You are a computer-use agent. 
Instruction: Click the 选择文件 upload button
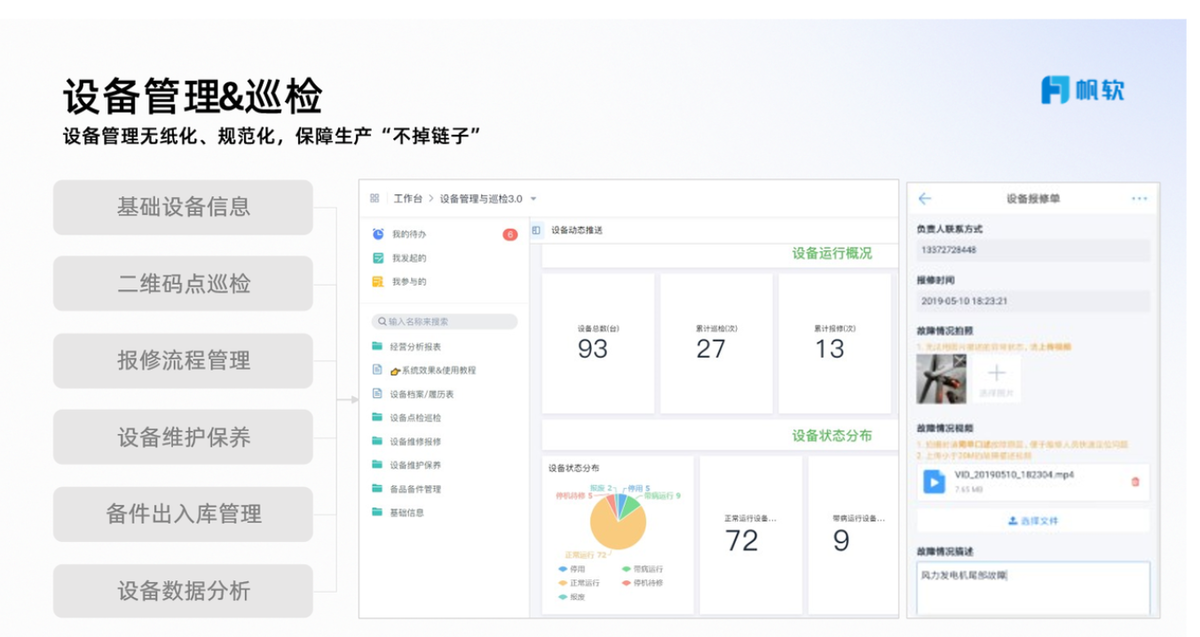(x=1033, y=521)
